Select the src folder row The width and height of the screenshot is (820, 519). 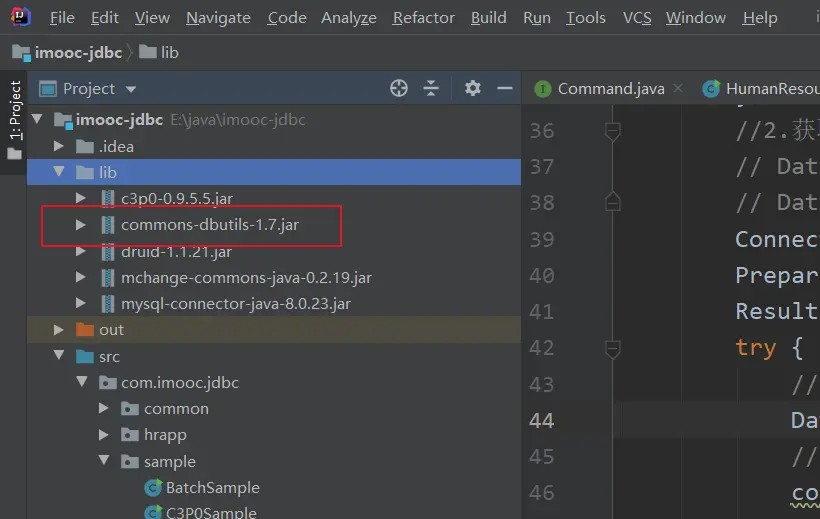coord(274,356)
